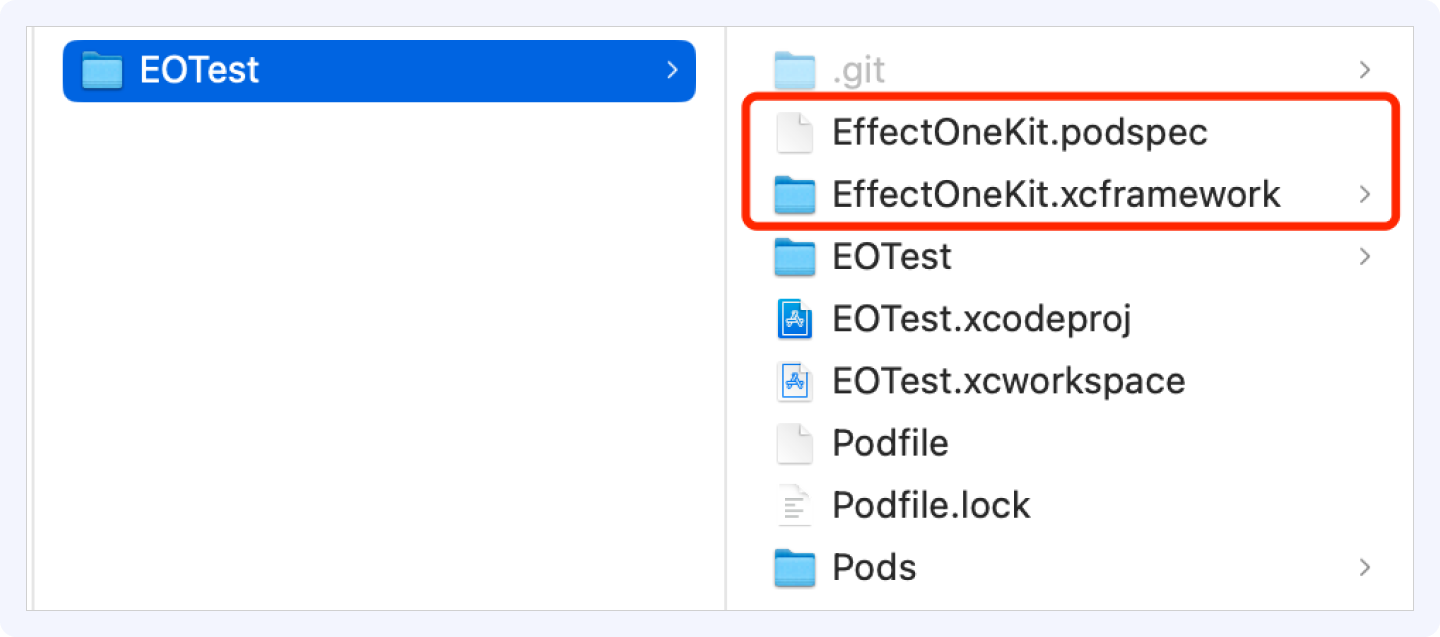Click folder icon of selected EOTest row
Image resolution: width=1440 pixels, height=637 pixels.
click(x=101, y=70)
